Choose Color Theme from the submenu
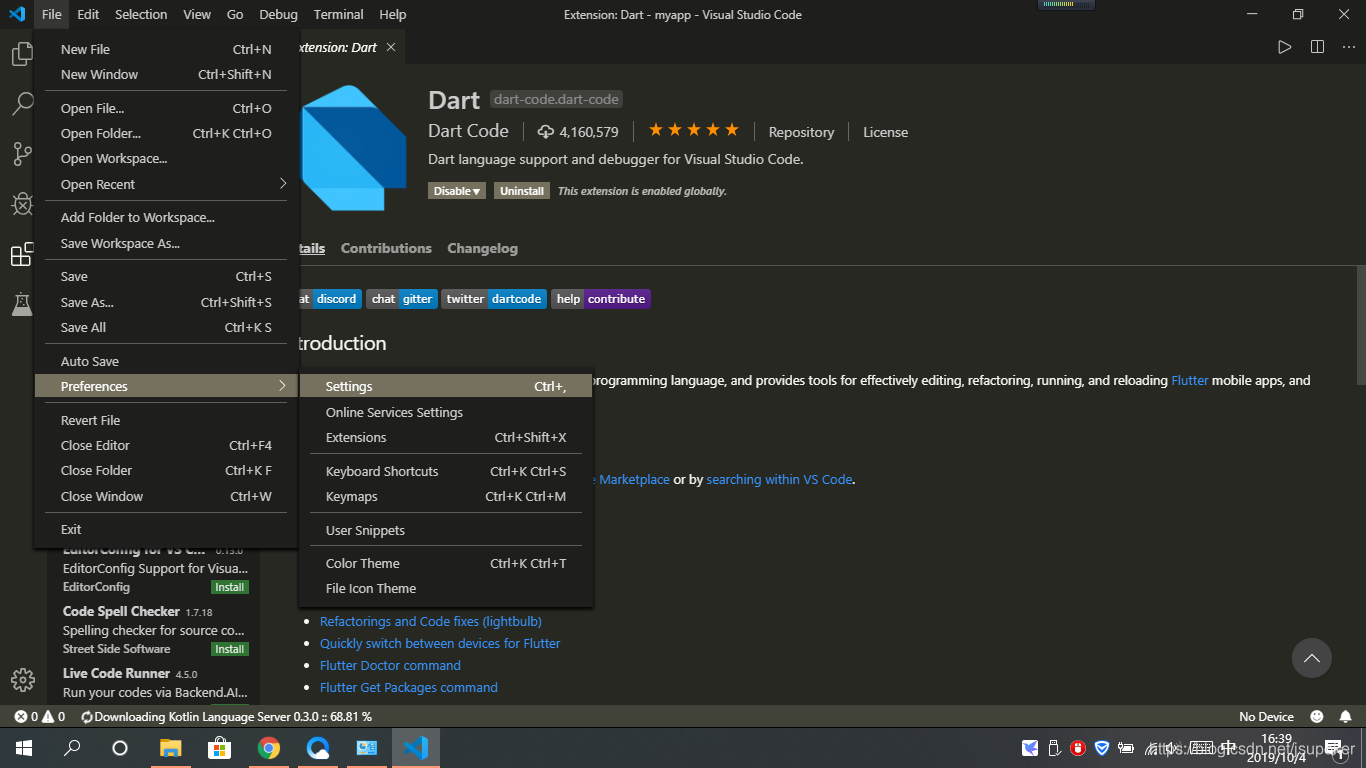This screenshot has width=1366, height=768. (x=446, y=563)
